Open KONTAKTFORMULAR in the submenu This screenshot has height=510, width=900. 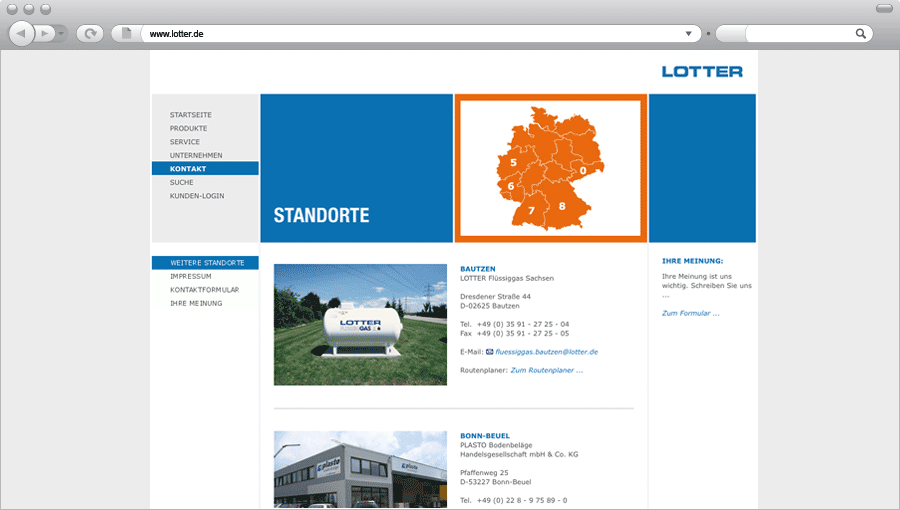tap(204, 290)
